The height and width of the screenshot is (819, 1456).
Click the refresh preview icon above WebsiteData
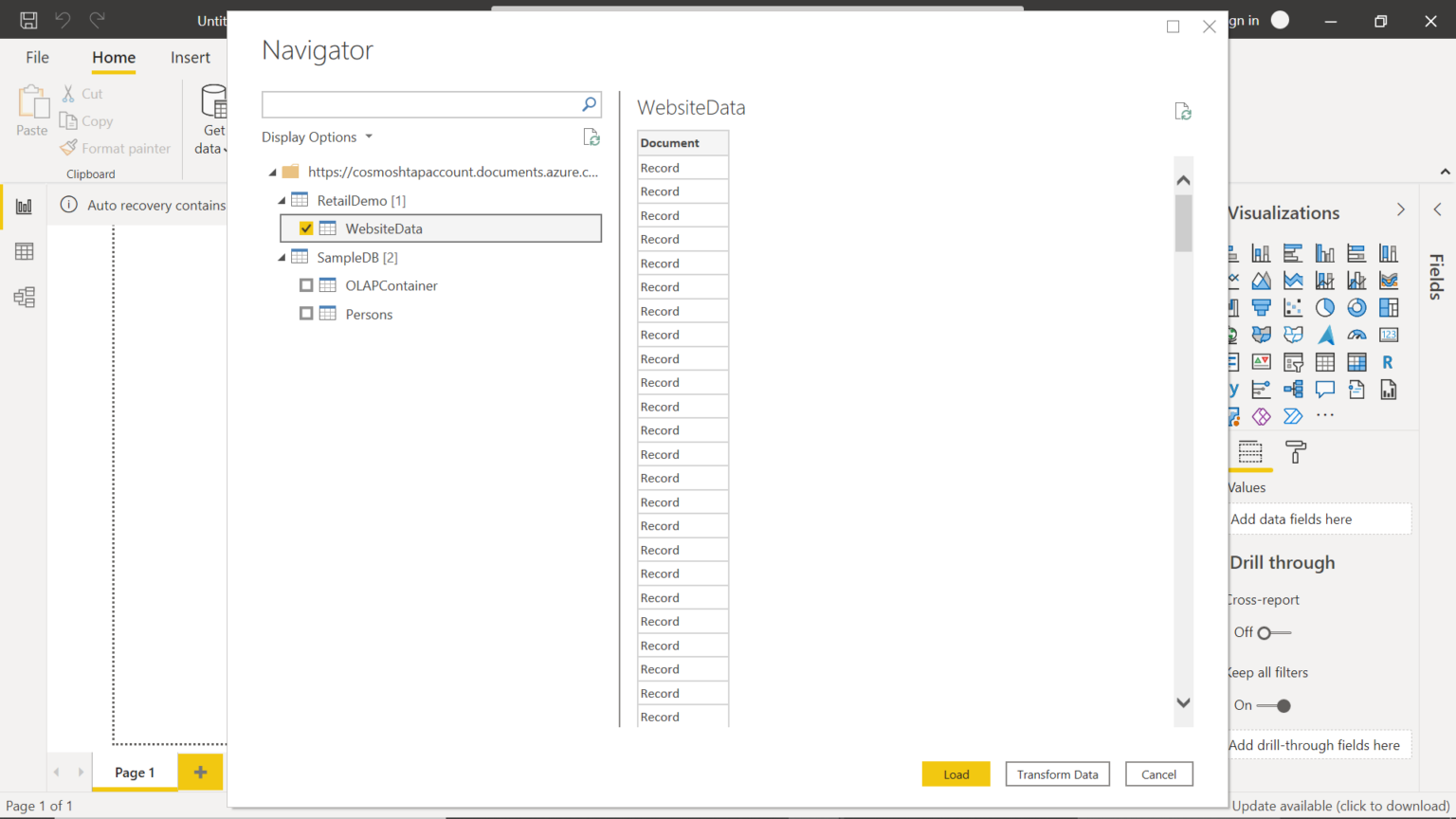click(1182, 111)
